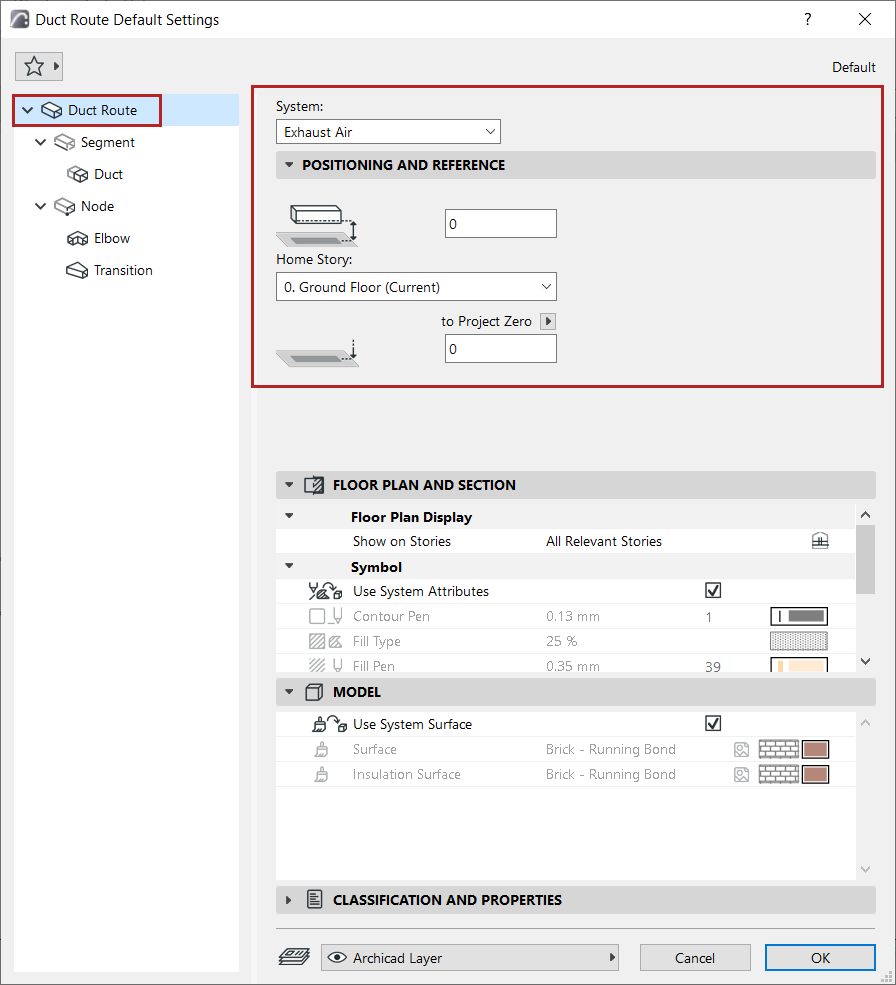Click the Cancel button

695,958
